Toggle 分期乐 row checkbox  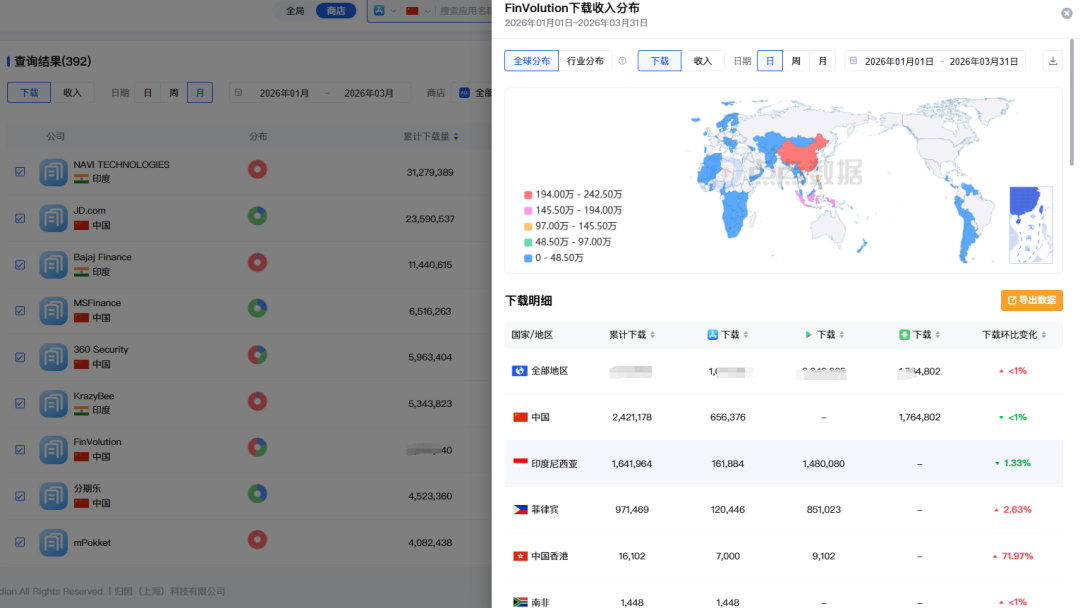pos(20,496)
